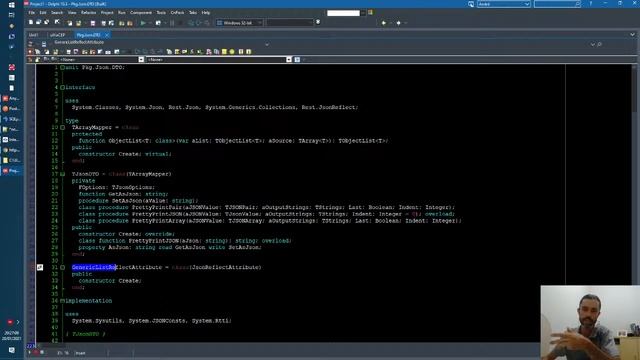Screen dimensions: 640x360
Task: Run the project with the green play icon
Action: click(143, 23)
